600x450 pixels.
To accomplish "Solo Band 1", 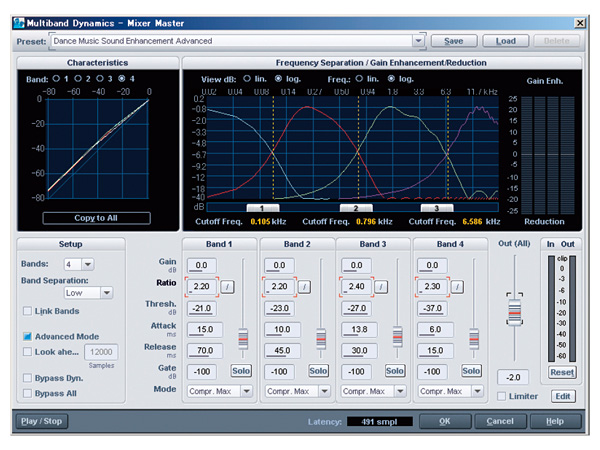I will click(241, 371).
